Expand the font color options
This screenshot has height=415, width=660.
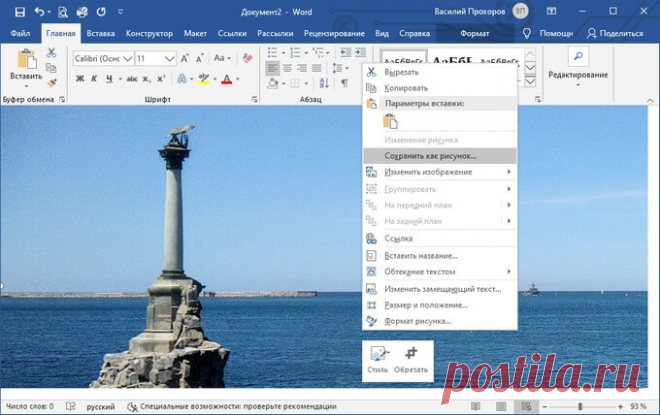tap(238, 79)
